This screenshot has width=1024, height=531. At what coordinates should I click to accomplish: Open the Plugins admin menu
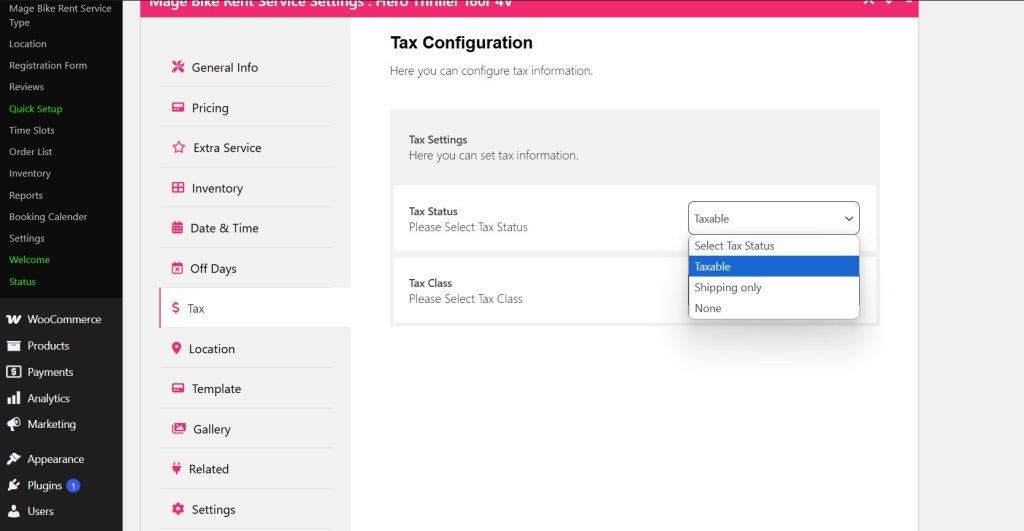tap(45, 486)
